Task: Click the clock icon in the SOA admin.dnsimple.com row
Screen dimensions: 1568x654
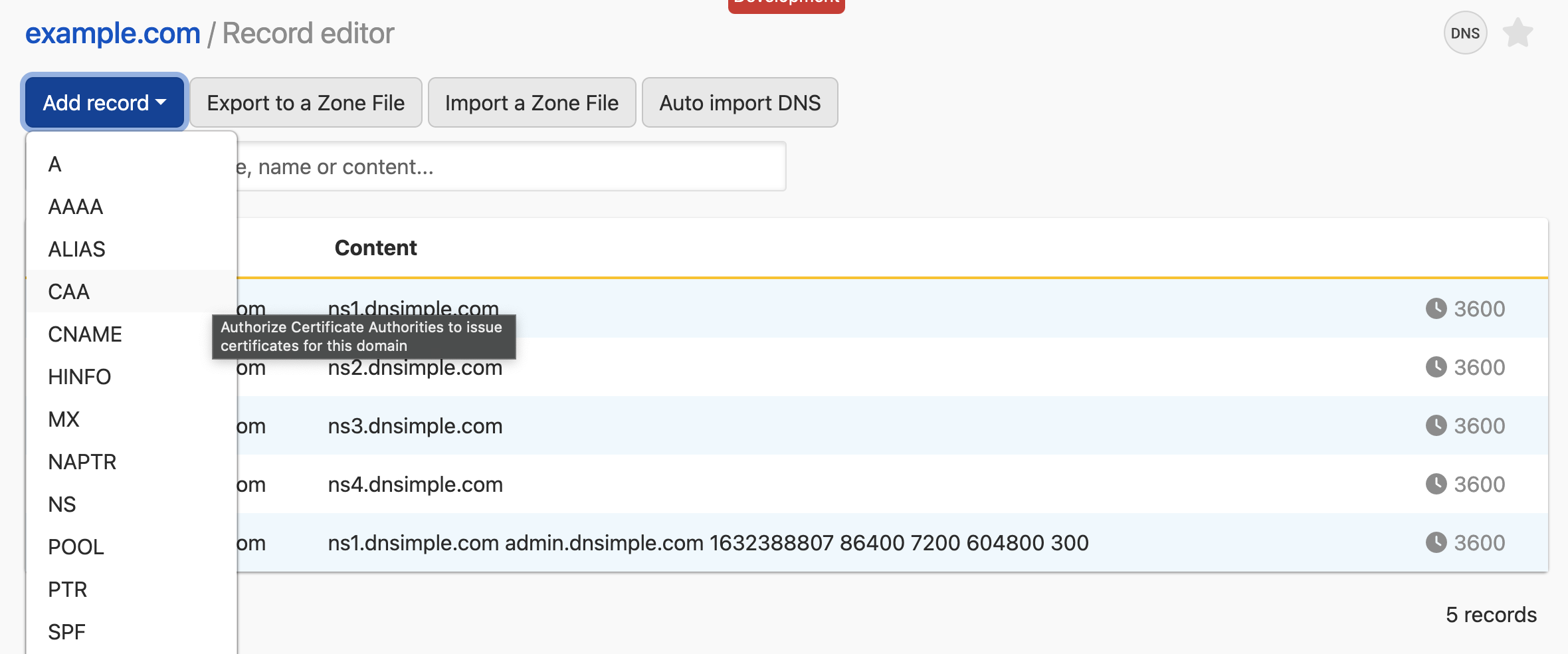Action: 1436,542
